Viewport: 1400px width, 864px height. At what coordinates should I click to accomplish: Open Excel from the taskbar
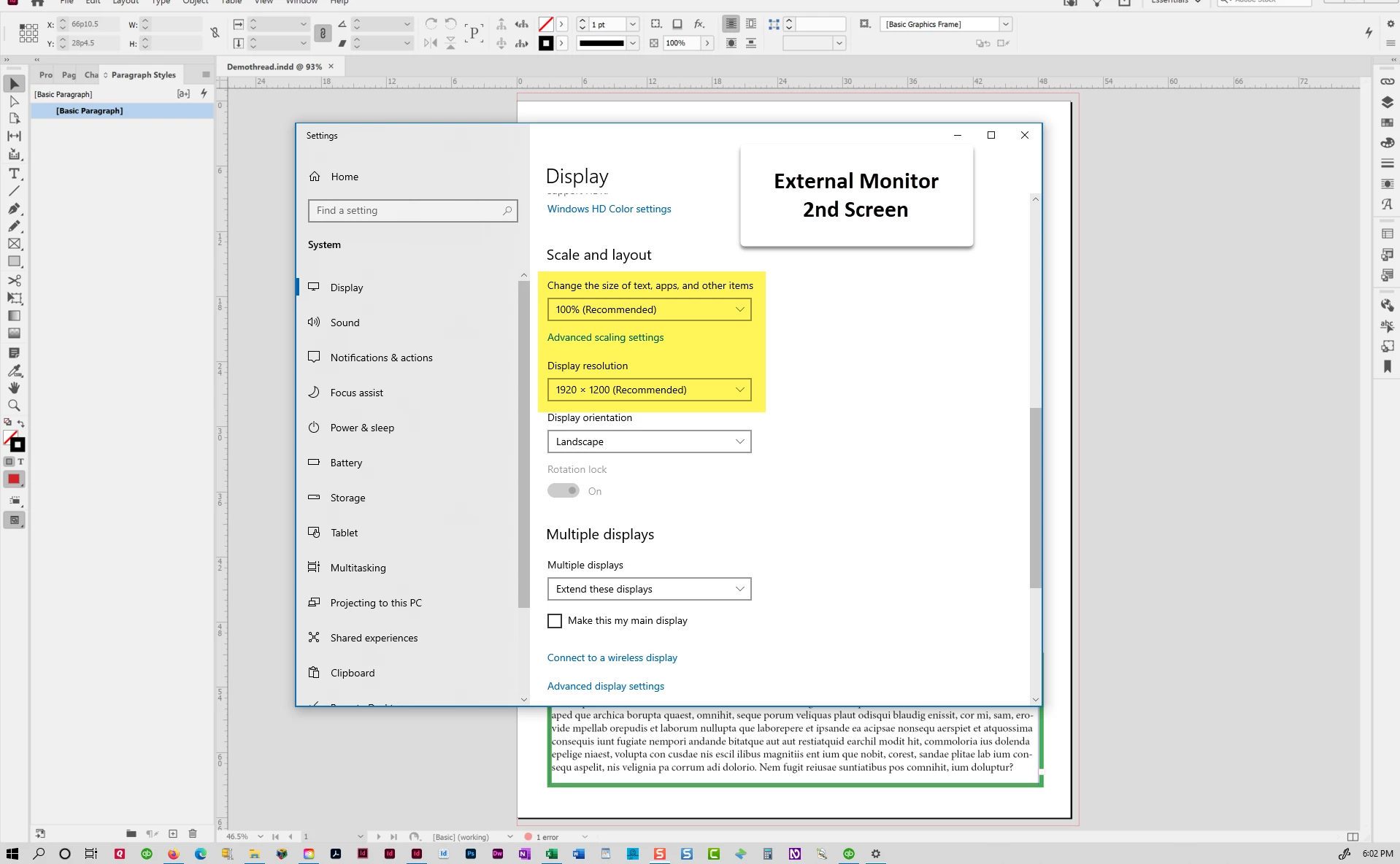coord(552,854)
